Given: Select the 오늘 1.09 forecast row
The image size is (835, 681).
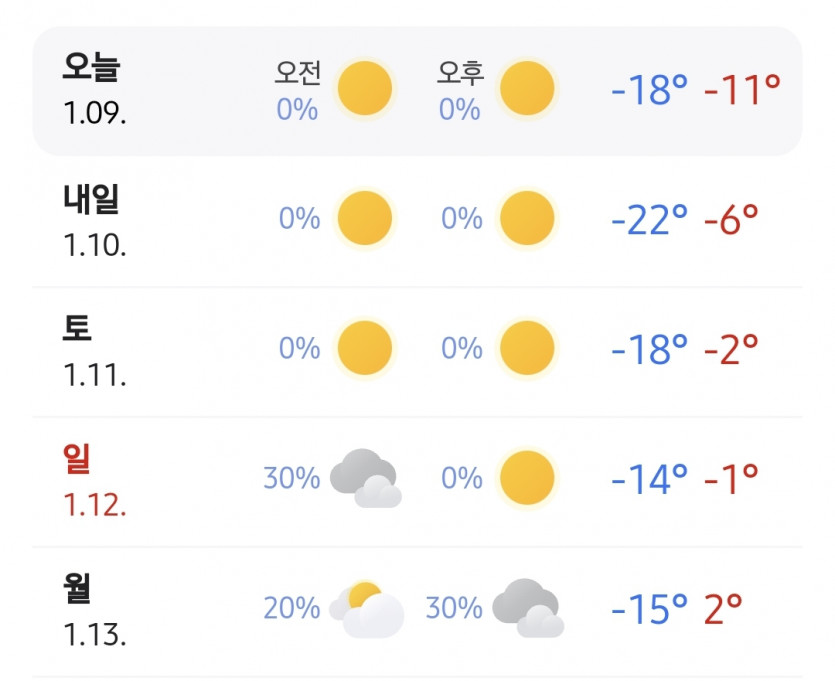Looking at the screenshot, I should [x=418, y=91].
